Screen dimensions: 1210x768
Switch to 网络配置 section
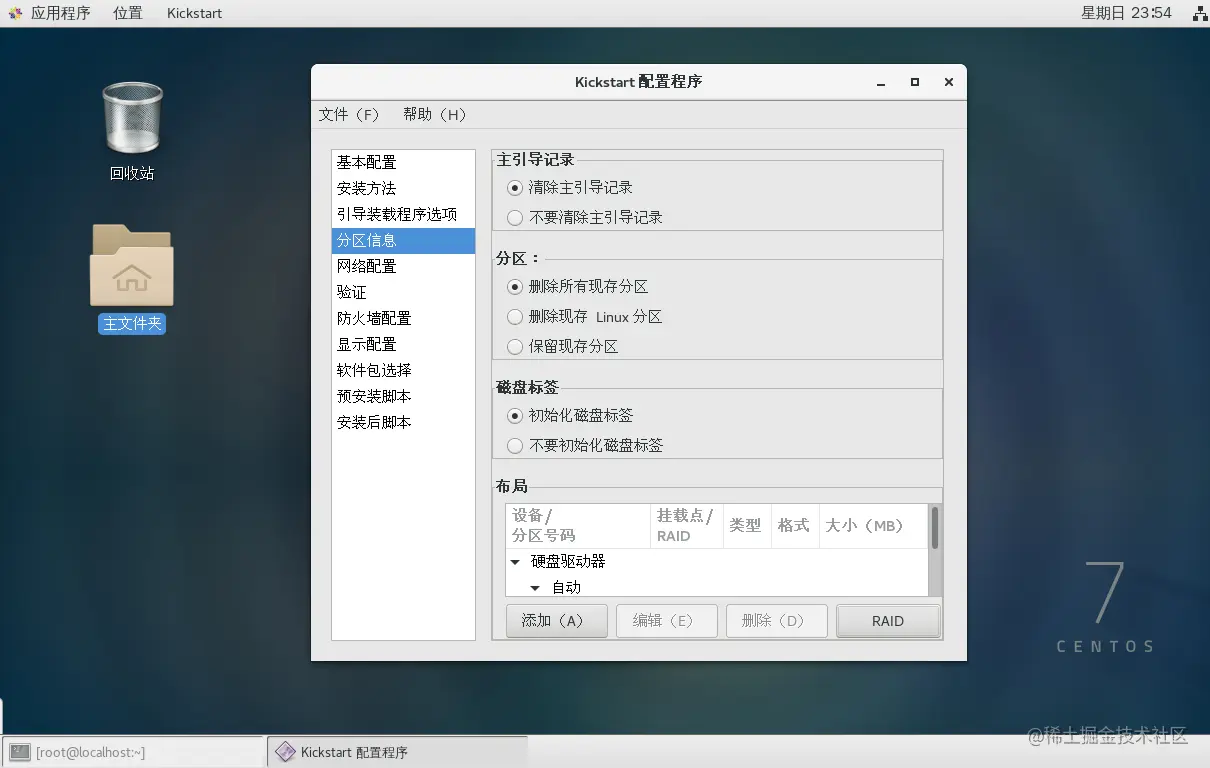(x=403, y=266)
